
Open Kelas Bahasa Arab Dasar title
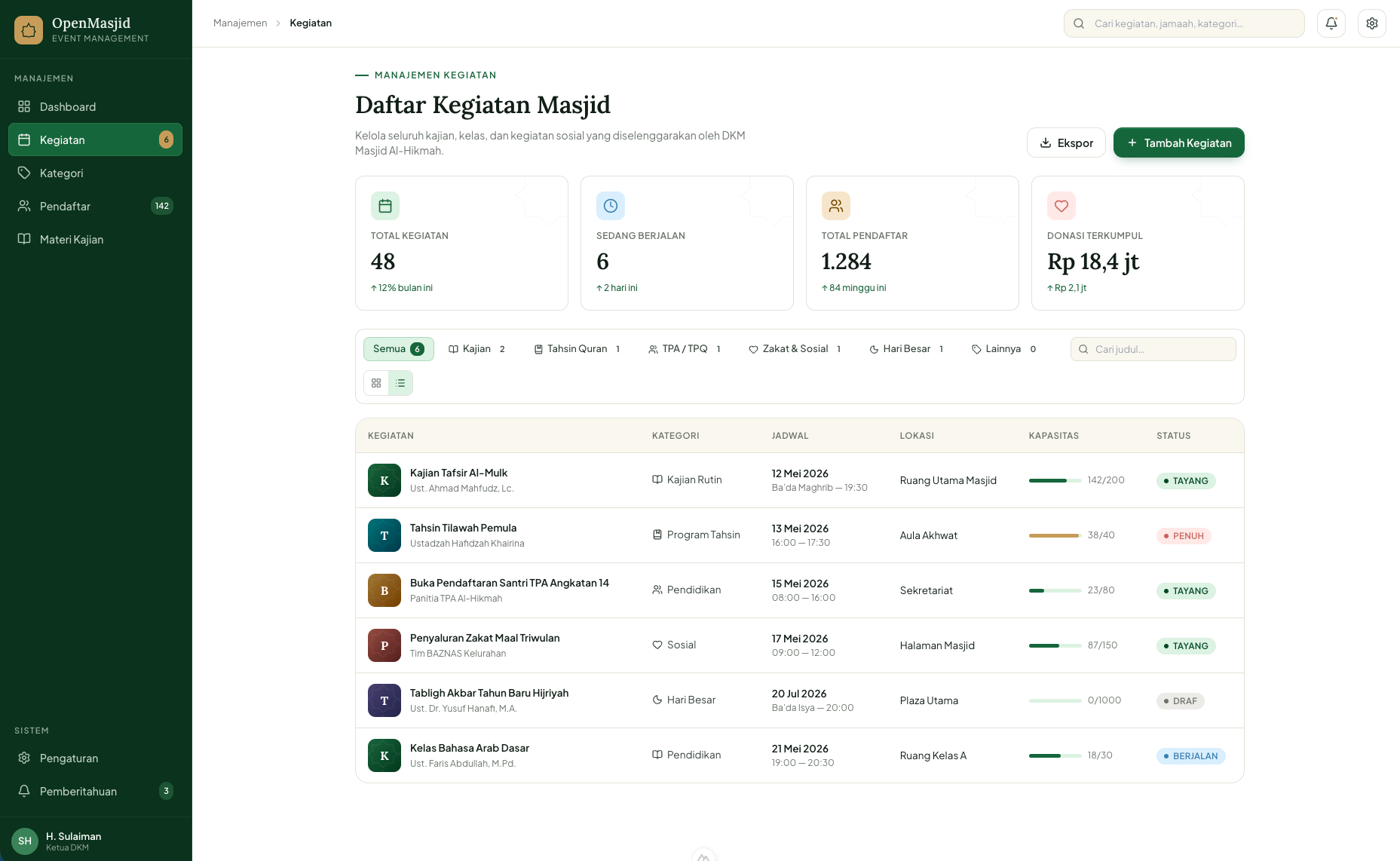(470, 748)
